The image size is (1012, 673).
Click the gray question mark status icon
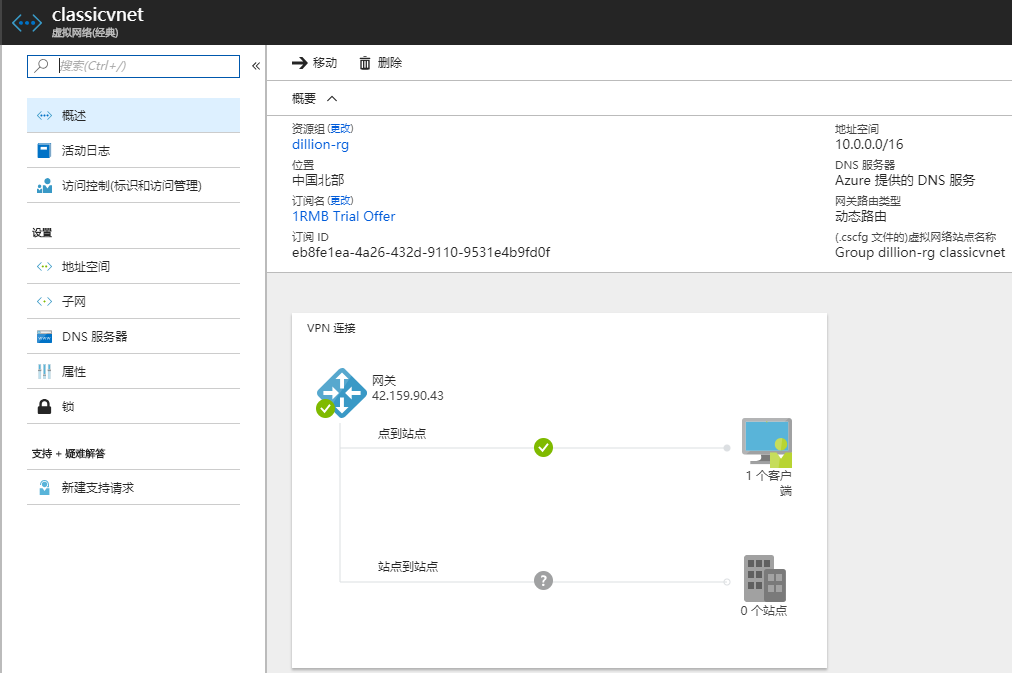(x=543, y=580)
